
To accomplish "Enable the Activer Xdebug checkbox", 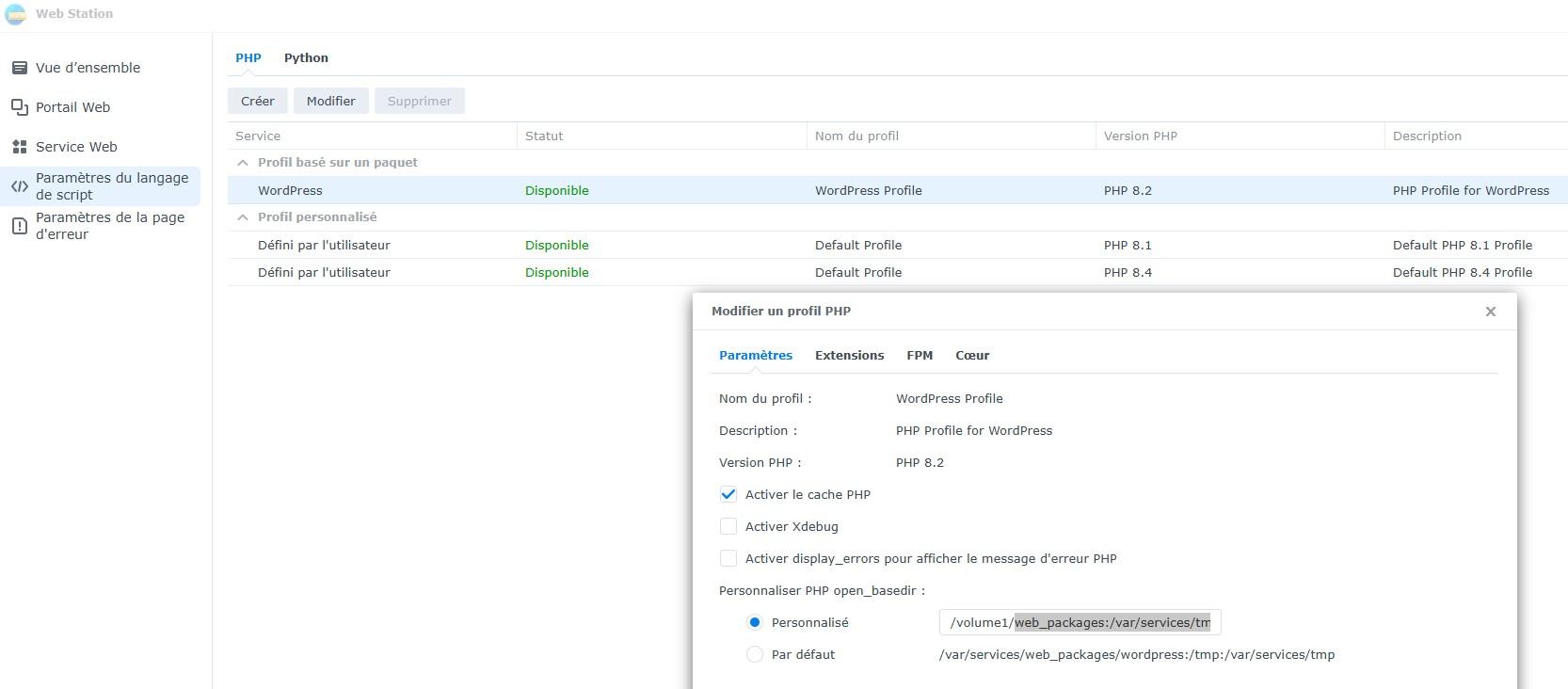I will [x=728, y=527].
